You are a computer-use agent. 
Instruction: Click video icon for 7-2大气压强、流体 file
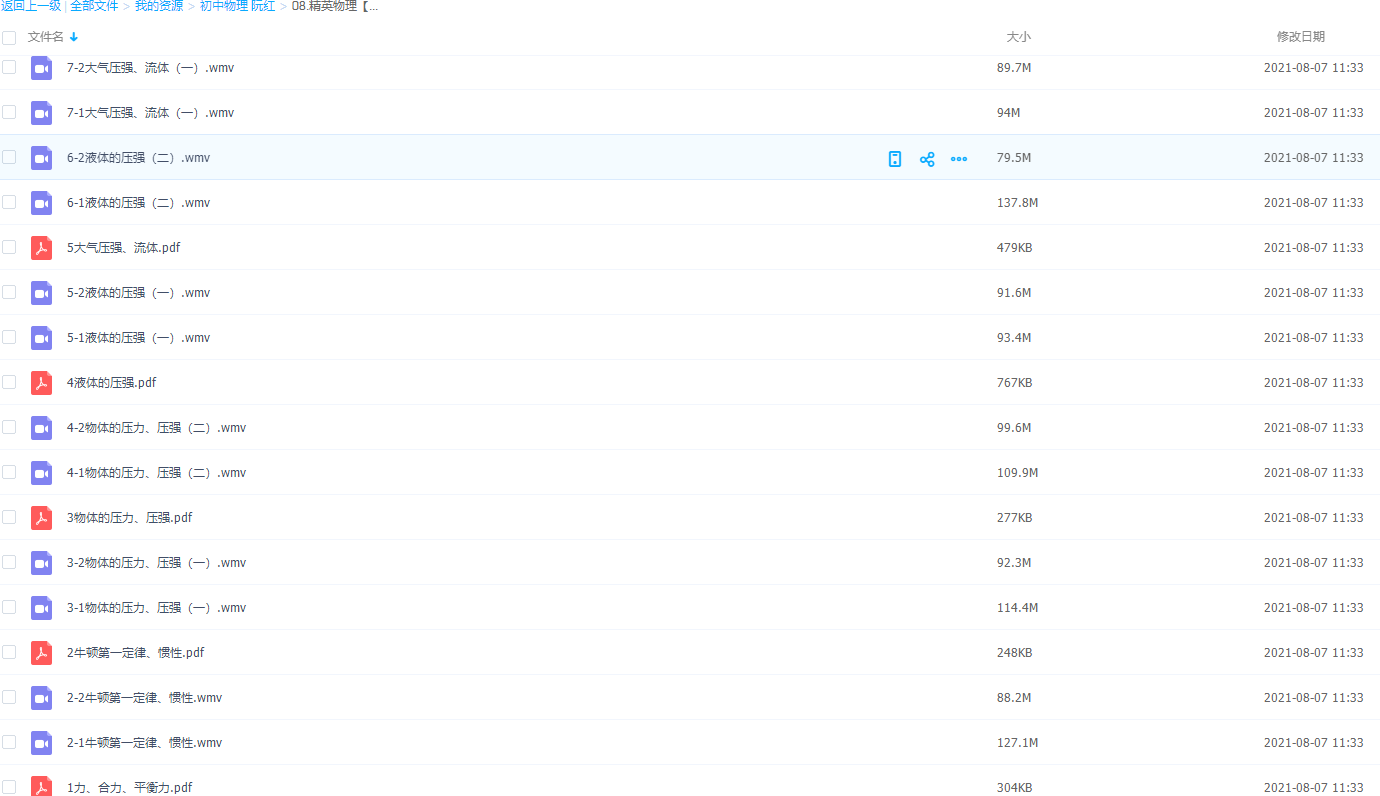41,68
